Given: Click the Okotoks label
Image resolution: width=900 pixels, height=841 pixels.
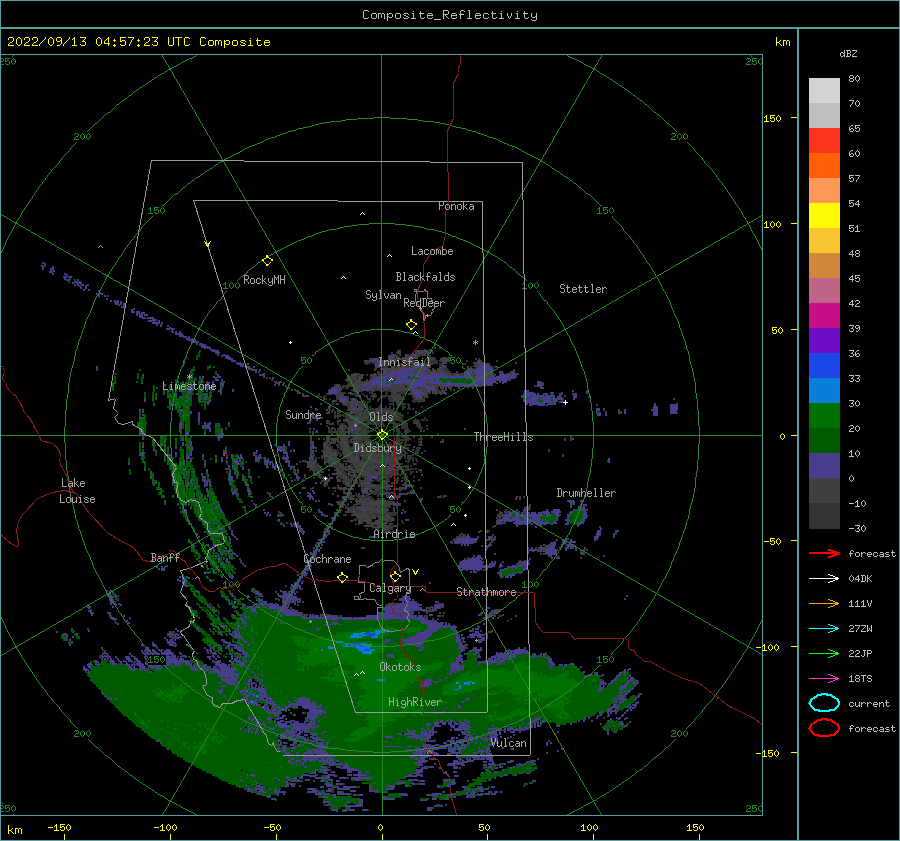Looking at the screenshot, I should pyautogui.click(x=400, y=667).
